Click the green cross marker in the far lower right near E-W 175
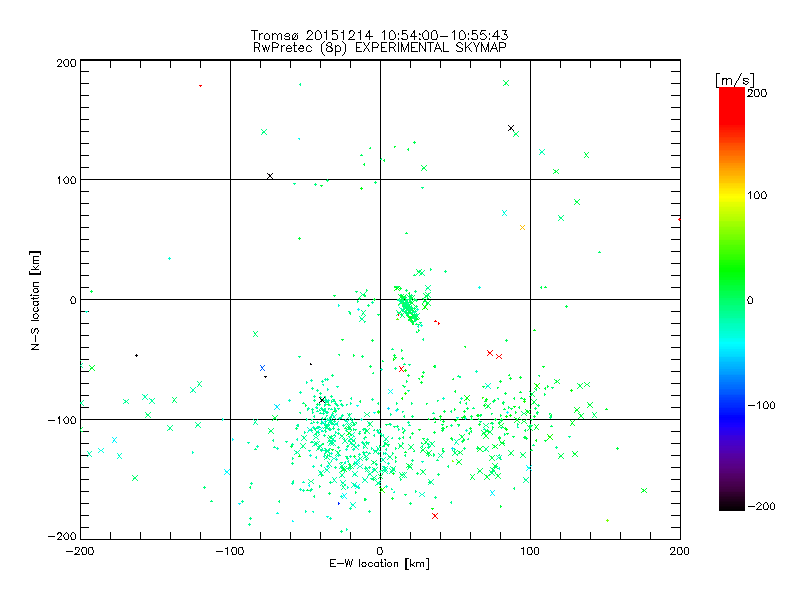This screenshot has width=800, height=600. click(x=644, y=490)
